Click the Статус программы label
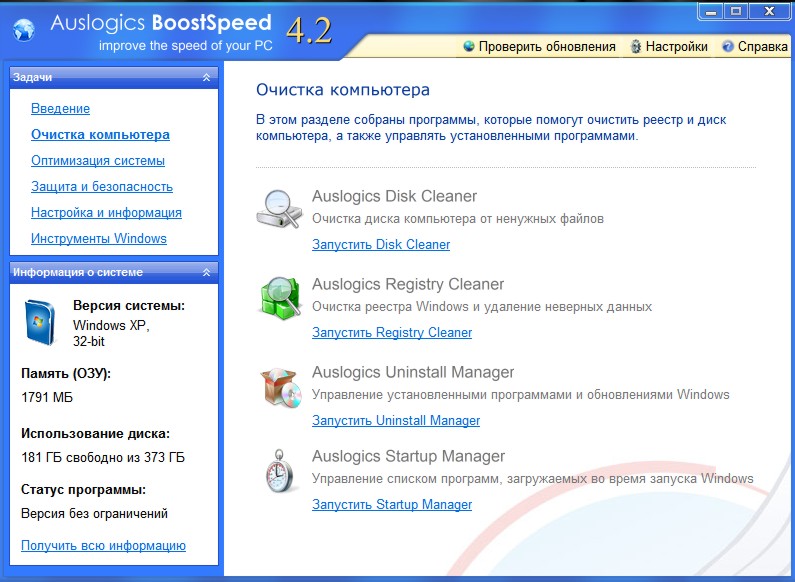795x582 pixels. tap(84, 490)
